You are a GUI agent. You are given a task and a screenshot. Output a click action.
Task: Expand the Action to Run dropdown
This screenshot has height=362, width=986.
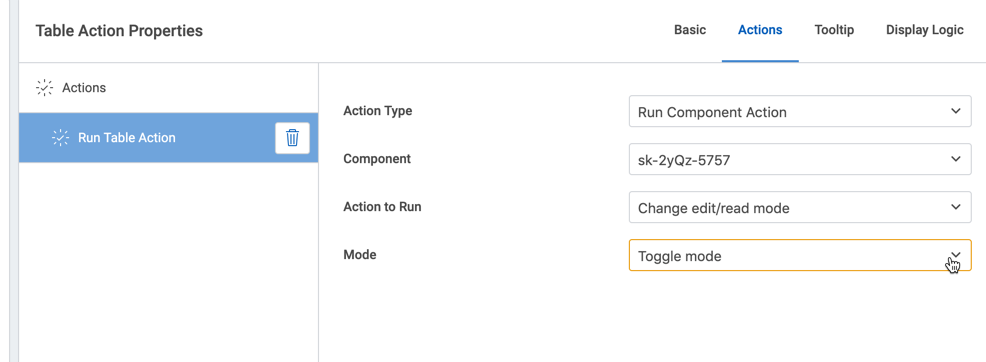[800, 207]
